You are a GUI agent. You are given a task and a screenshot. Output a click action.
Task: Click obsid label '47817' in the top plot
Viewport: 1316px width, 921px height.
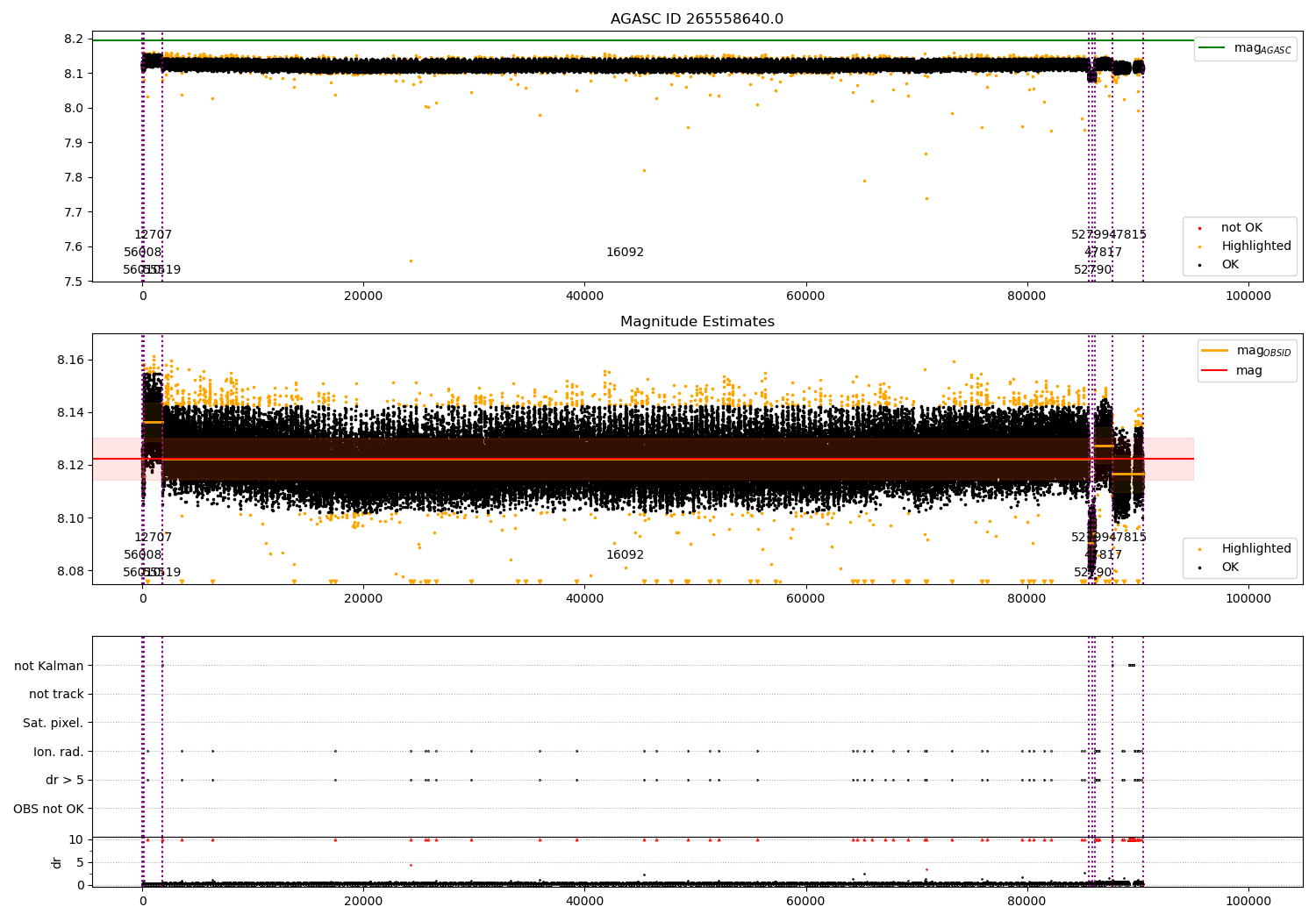click(x=1103, y=253)
